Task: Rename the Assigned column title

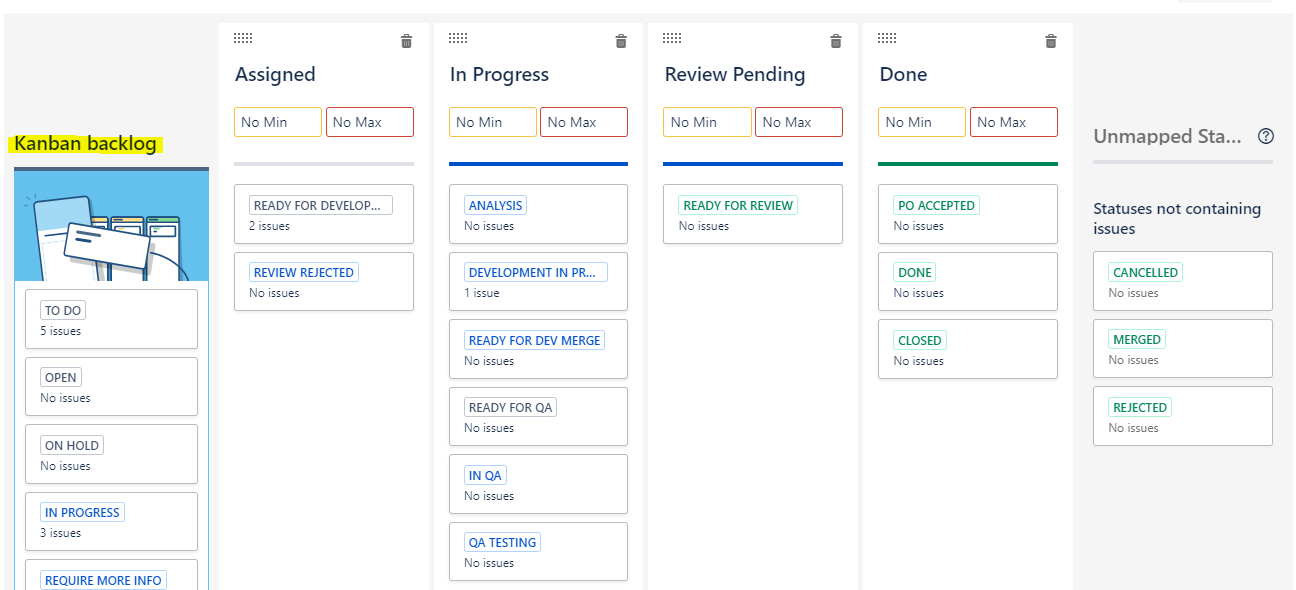Action: coord(275,74)
